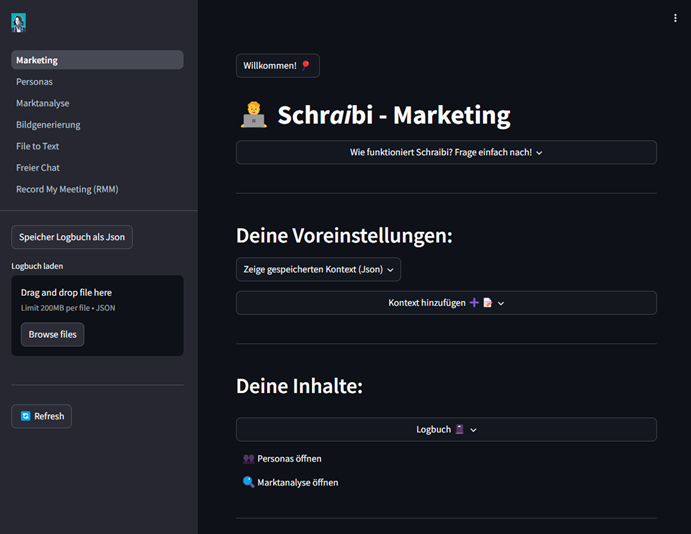This screenshot has width=691, height=534.
Task: Open the three-dot main menu
Action: pyautogui.click(x=675, y=18)
